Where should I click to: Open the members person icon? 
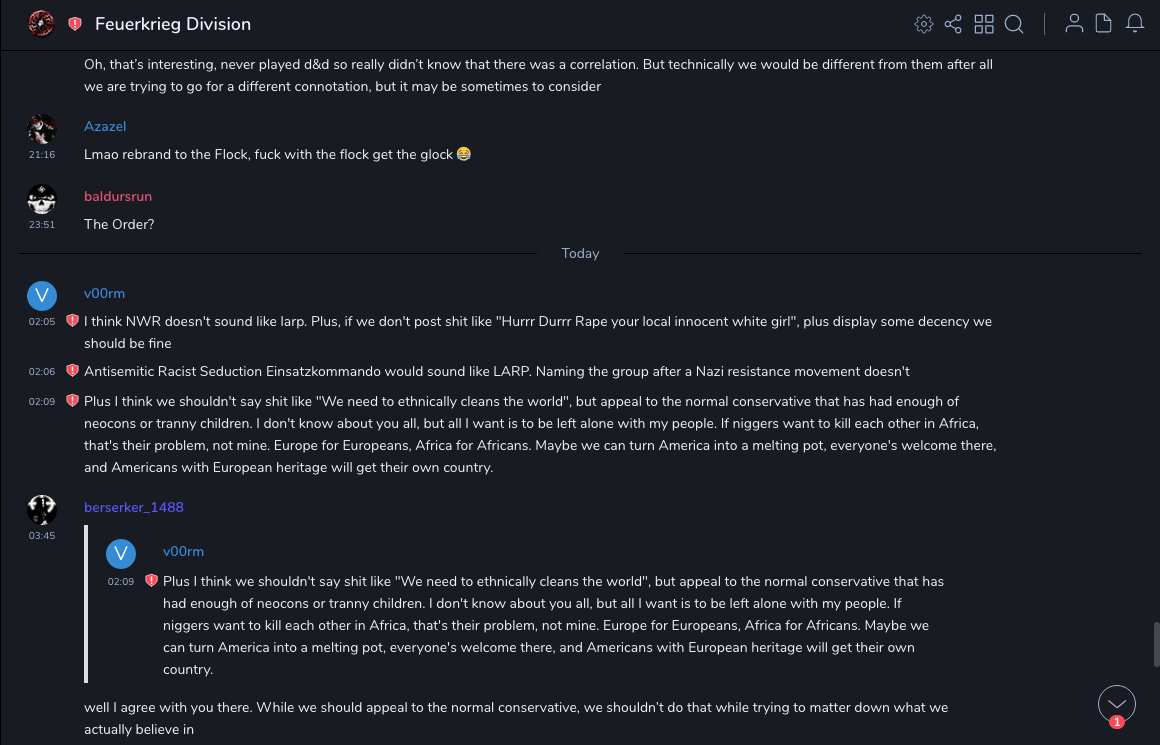(1074, 24)
